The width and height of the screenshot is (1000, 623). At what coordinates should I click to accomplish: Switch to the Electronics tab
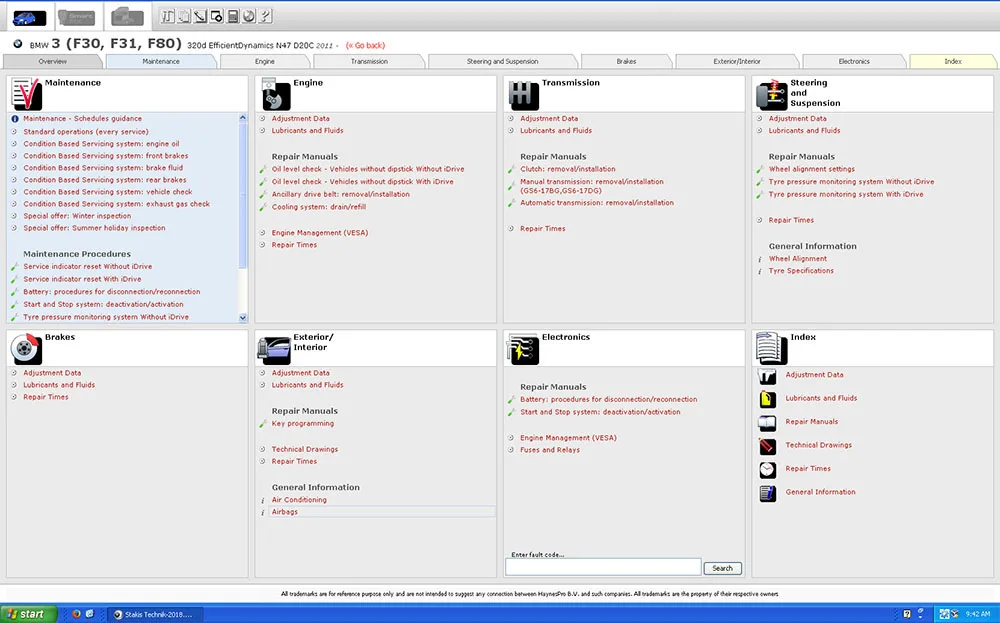[854, 61]
